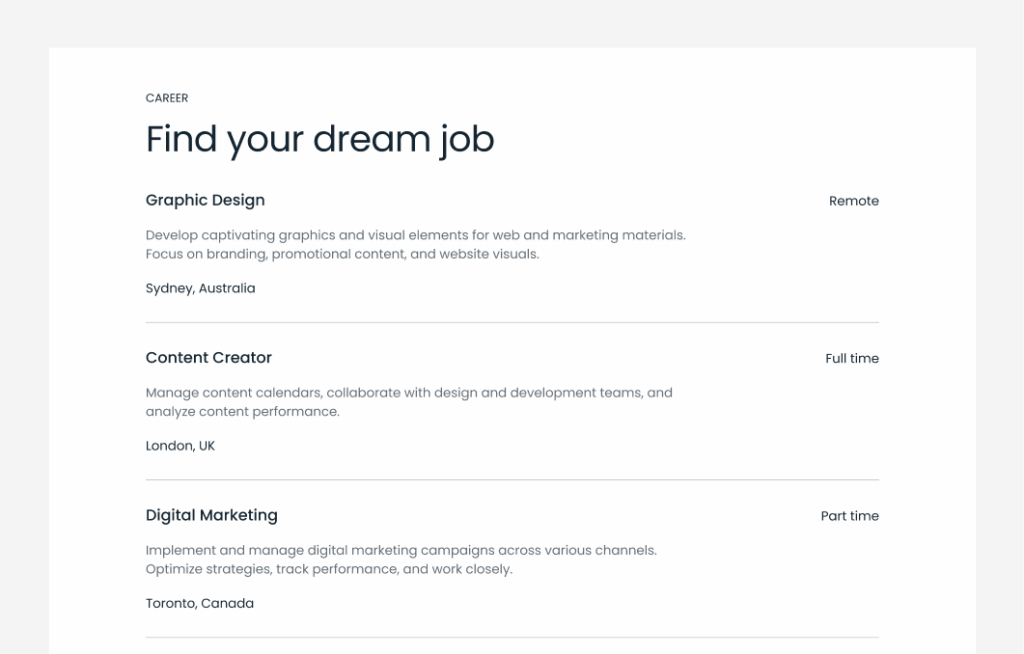Image resolution: width=1024 pixels, height=654 pixels.
Task: Click the London, UK location
Action: pyautogui.click(x=180, y=446)
